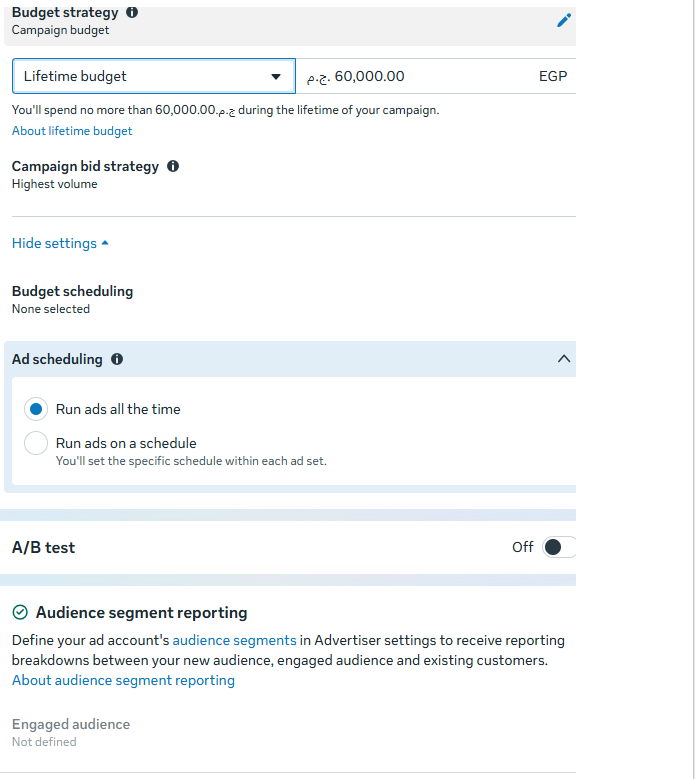Open the About lifetime budget link
Screen dimensions: 695x779
[x=72, y=131]
